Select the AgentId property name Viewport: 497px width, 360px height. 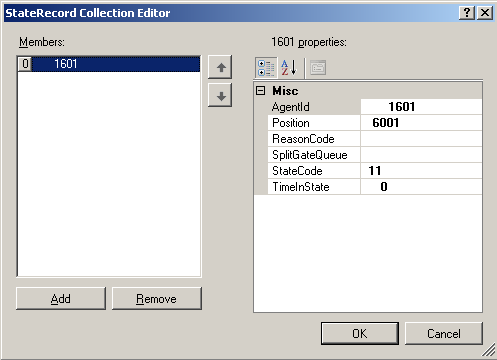[x=314, y=107]
